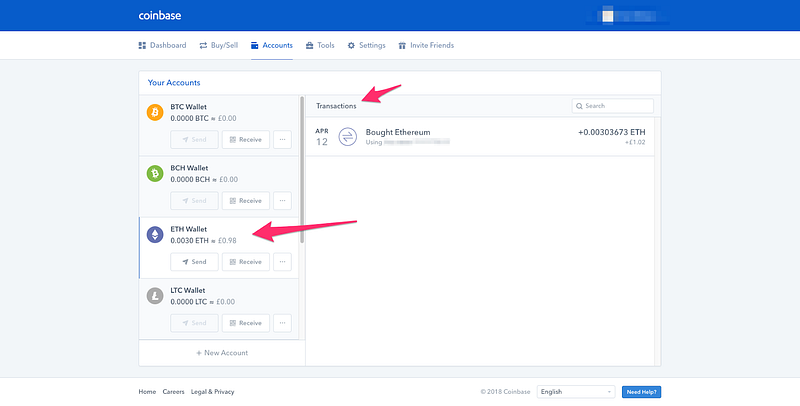The height and width of the screenshot is (406, 800).
Task: Select the purple Ethereum wallet icon
Action: 155,235
